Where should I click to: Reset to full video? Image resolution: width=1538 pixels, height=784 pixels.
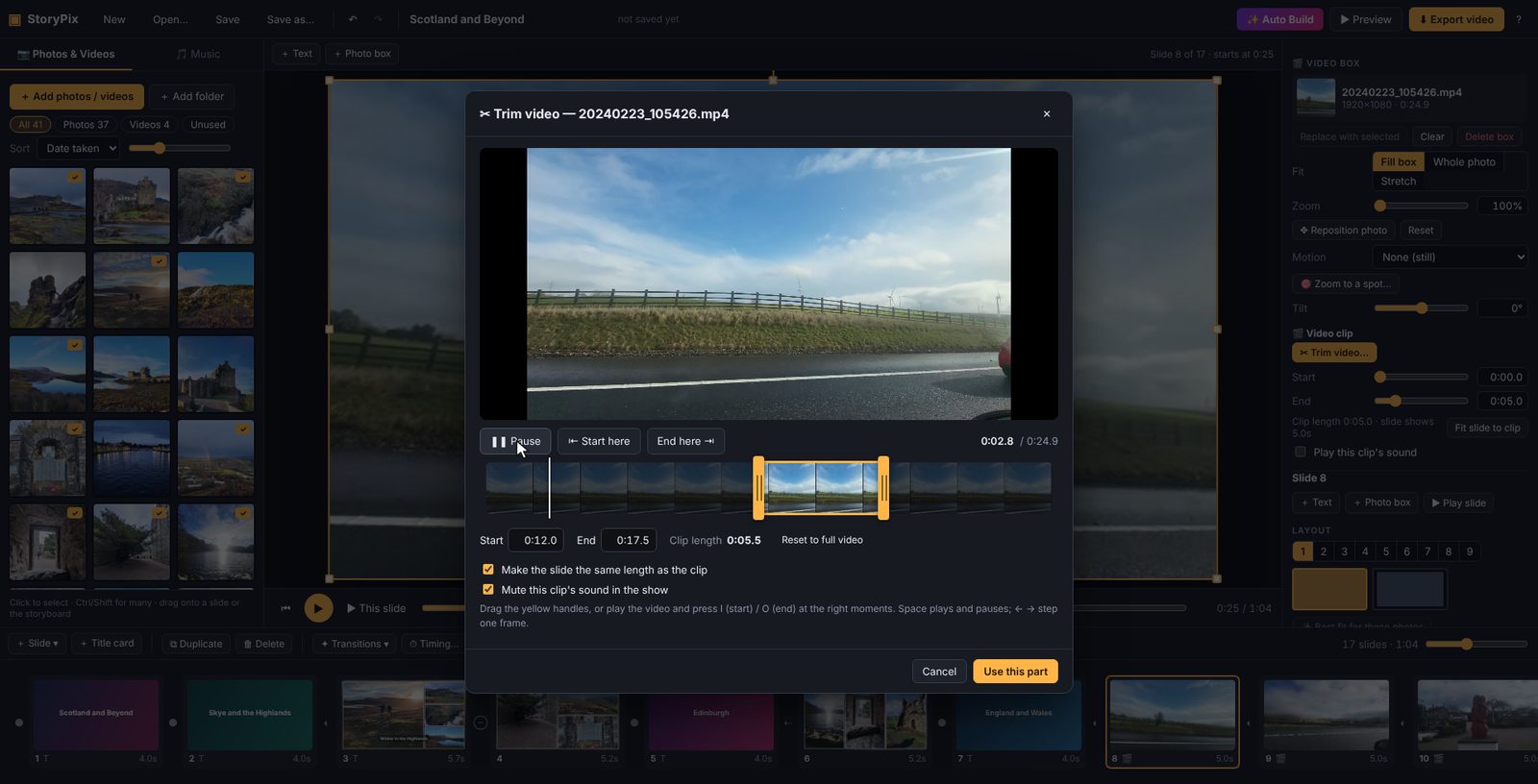tap(822, 540)
